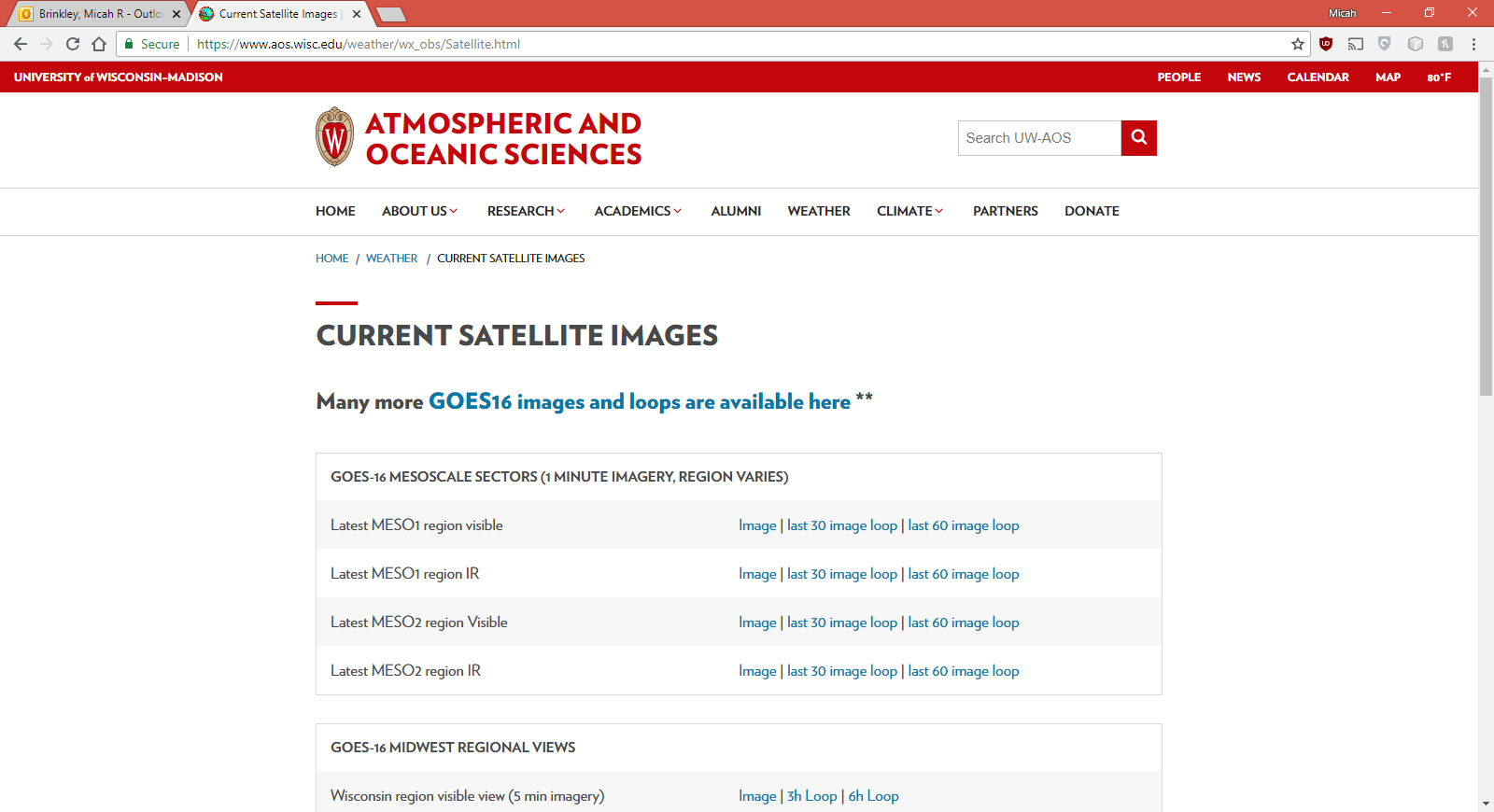Switch to the Brinkley Outlook tab
Viewport: 1494px width, 812px height.
pos(98,14)
